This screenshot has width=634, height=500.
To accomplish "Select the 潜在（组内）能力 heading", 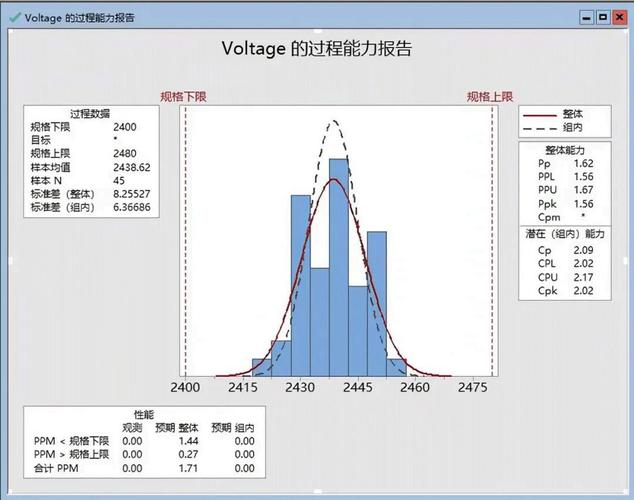I will click(x=565, y=234).
